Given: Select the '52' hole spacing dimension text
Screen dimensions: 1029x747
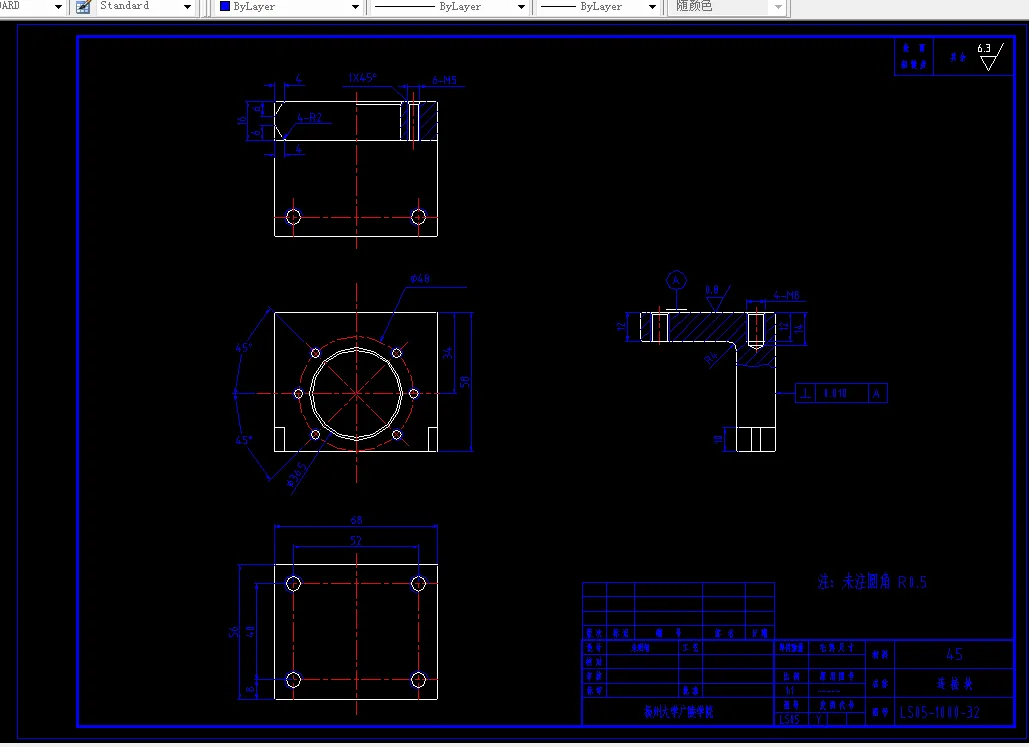Looking at the screenshot, I should (356, 541).
